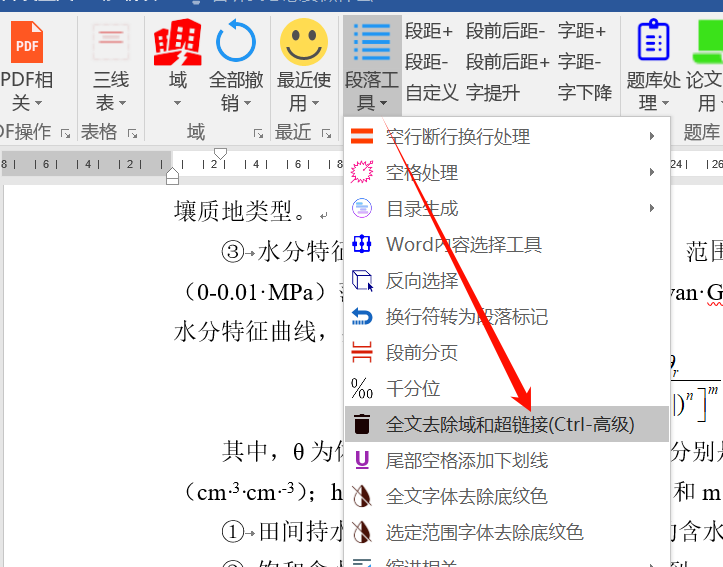This screenshot has width=723, height=567.
Task: Click the 全文字体去除底纹色 menu item
Action: point(506,496)
